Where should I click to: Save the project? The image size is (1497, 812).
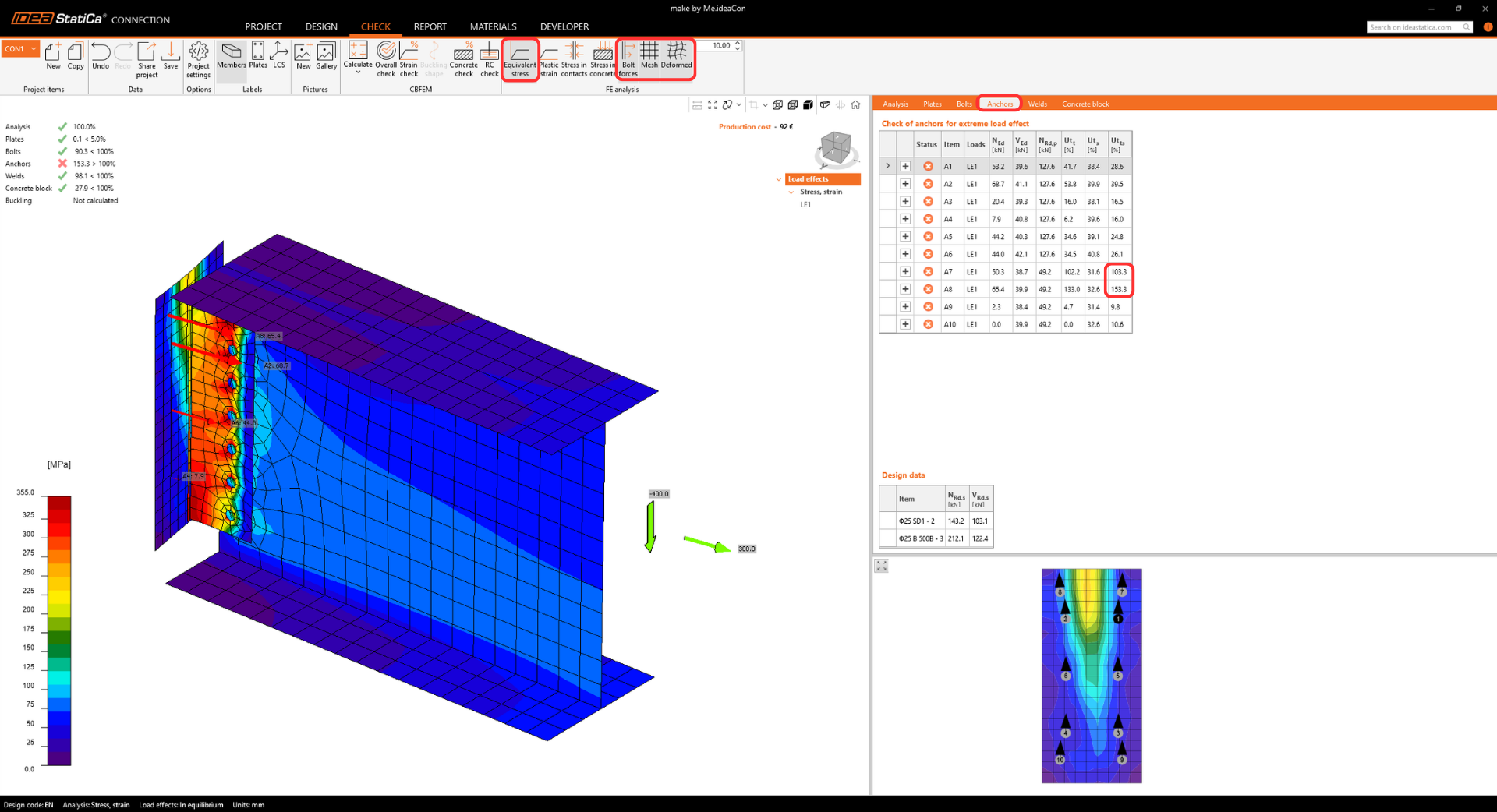pos(171,56)
